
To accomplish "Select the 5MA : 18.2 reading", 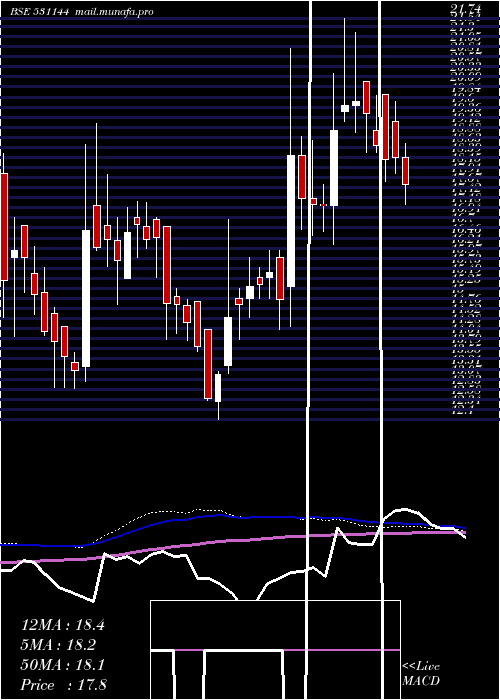I will point(58,645).
